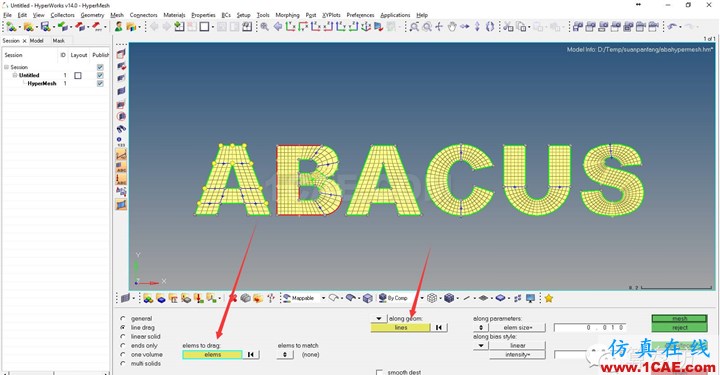This screenshot has height=375, width=720.
Task: Collapse the Untitled tree node
Action: (15, 75)
